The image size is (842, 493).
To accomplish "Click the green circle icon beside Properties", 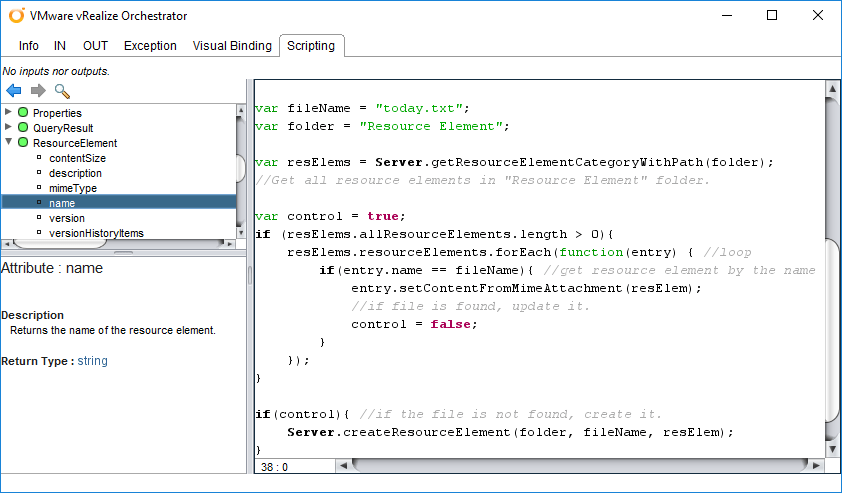I will 23,112.
